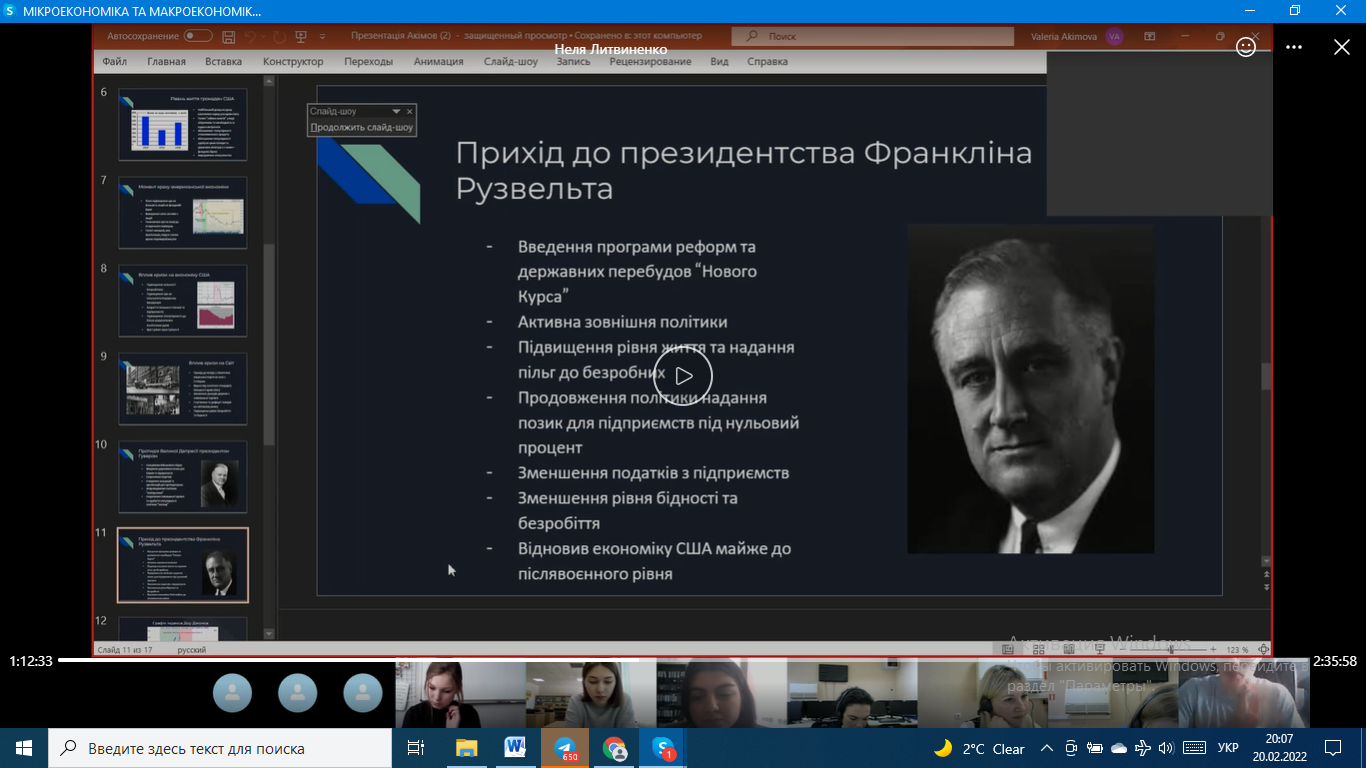Click the ribbon display options icon

click(x=1150, y=36)
